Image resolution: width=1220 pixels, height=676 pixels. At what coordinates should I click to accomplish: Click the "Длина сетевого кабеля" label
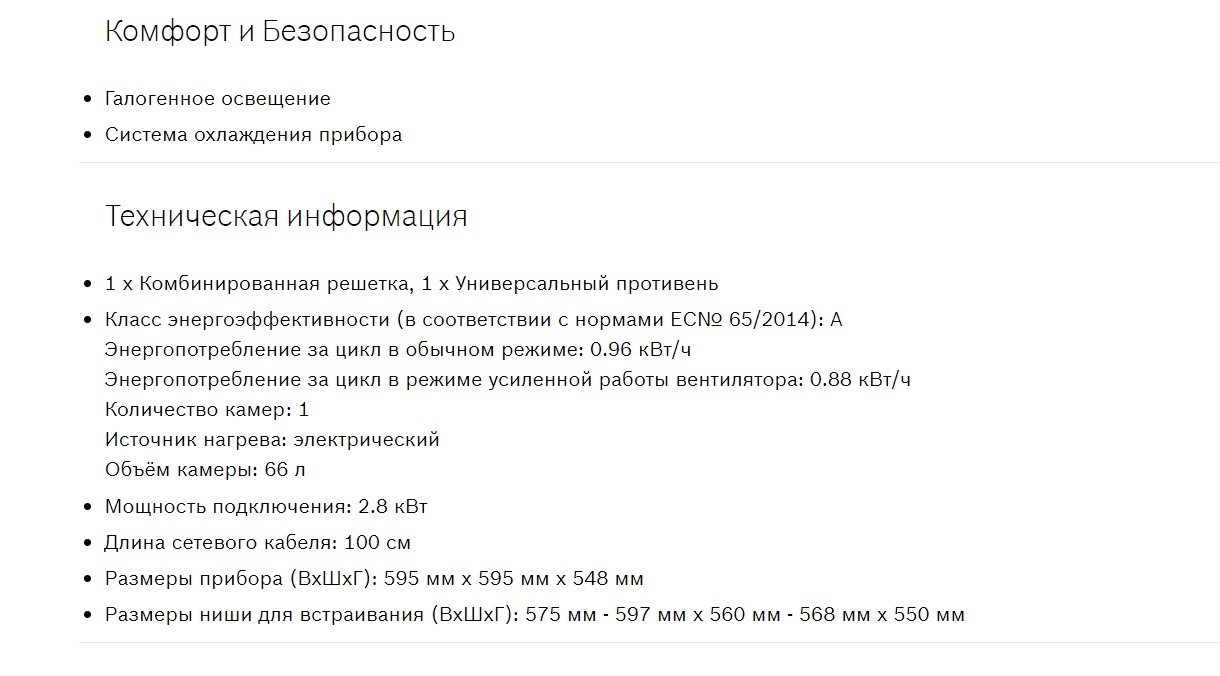point(219,543)
